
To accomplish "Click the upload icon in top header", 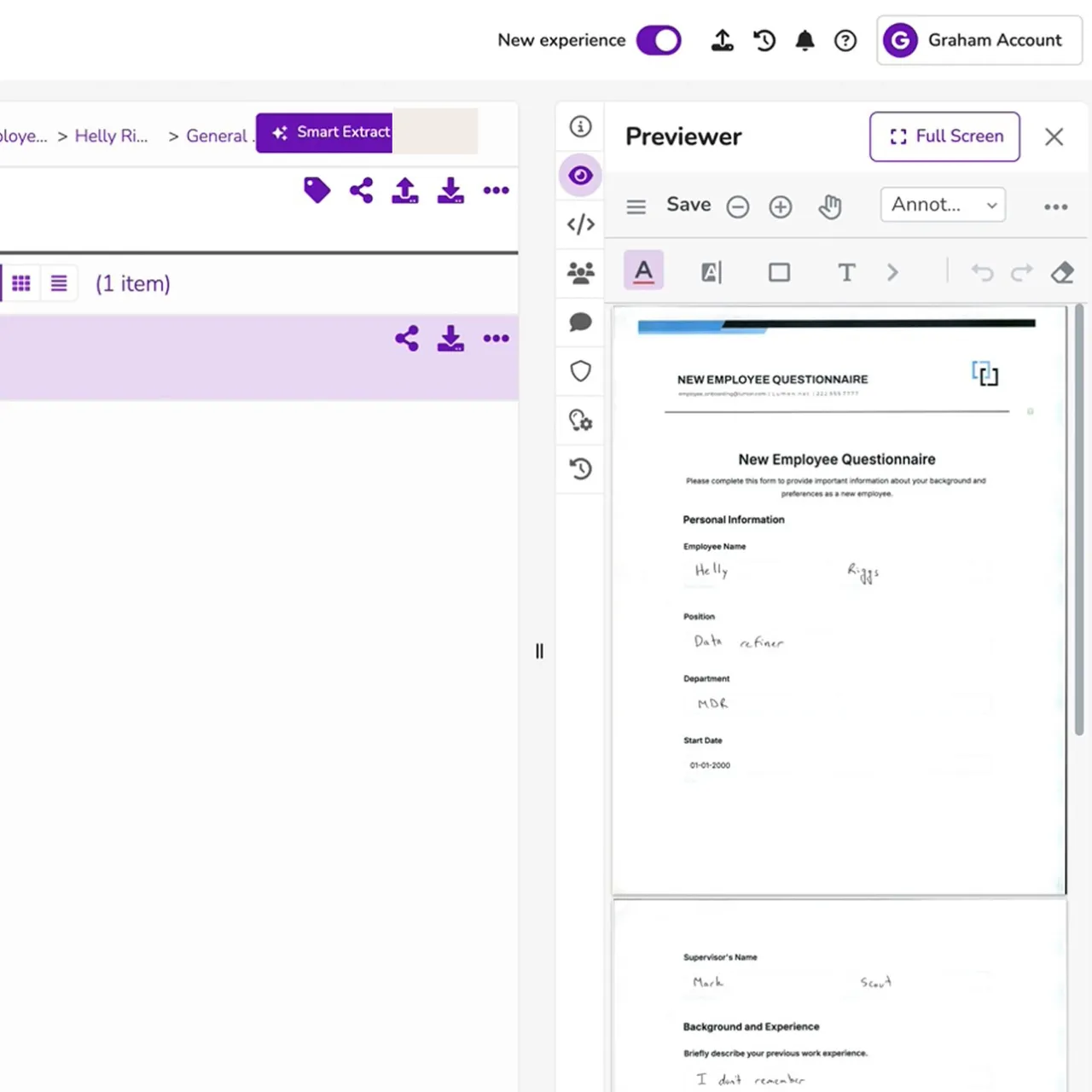I will (x=723, y=40).
